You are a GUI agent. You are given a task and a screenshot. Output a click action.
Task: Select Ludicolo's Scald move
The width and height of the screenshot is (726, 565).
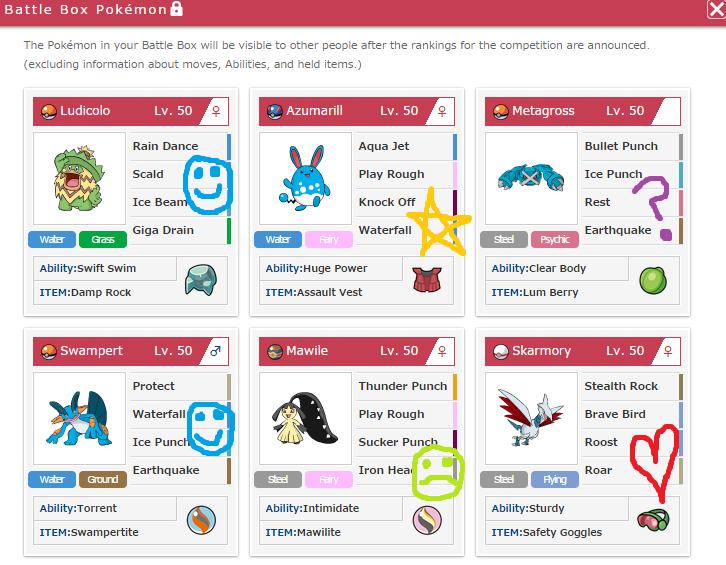click(x=180, y=174)
